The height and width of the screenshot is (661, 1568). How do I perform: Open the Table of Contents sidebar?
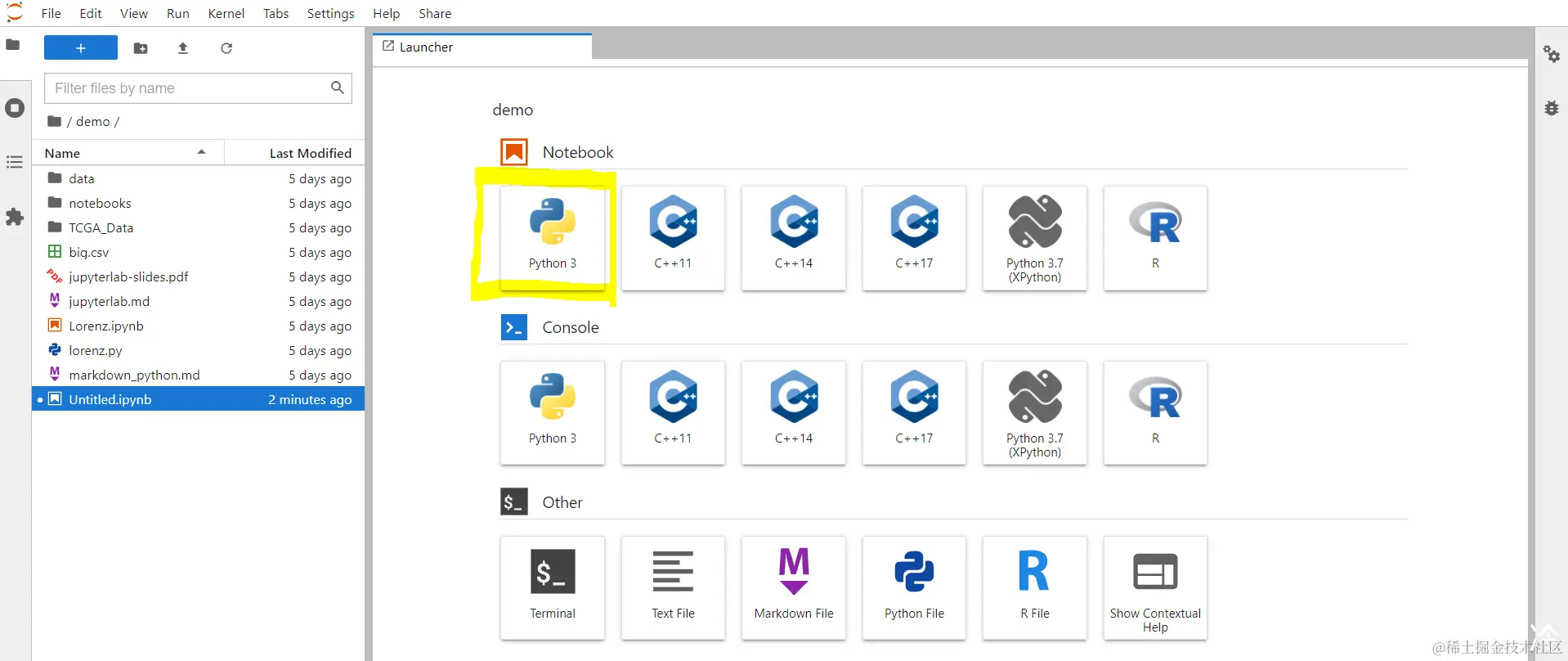pos(15,162)
